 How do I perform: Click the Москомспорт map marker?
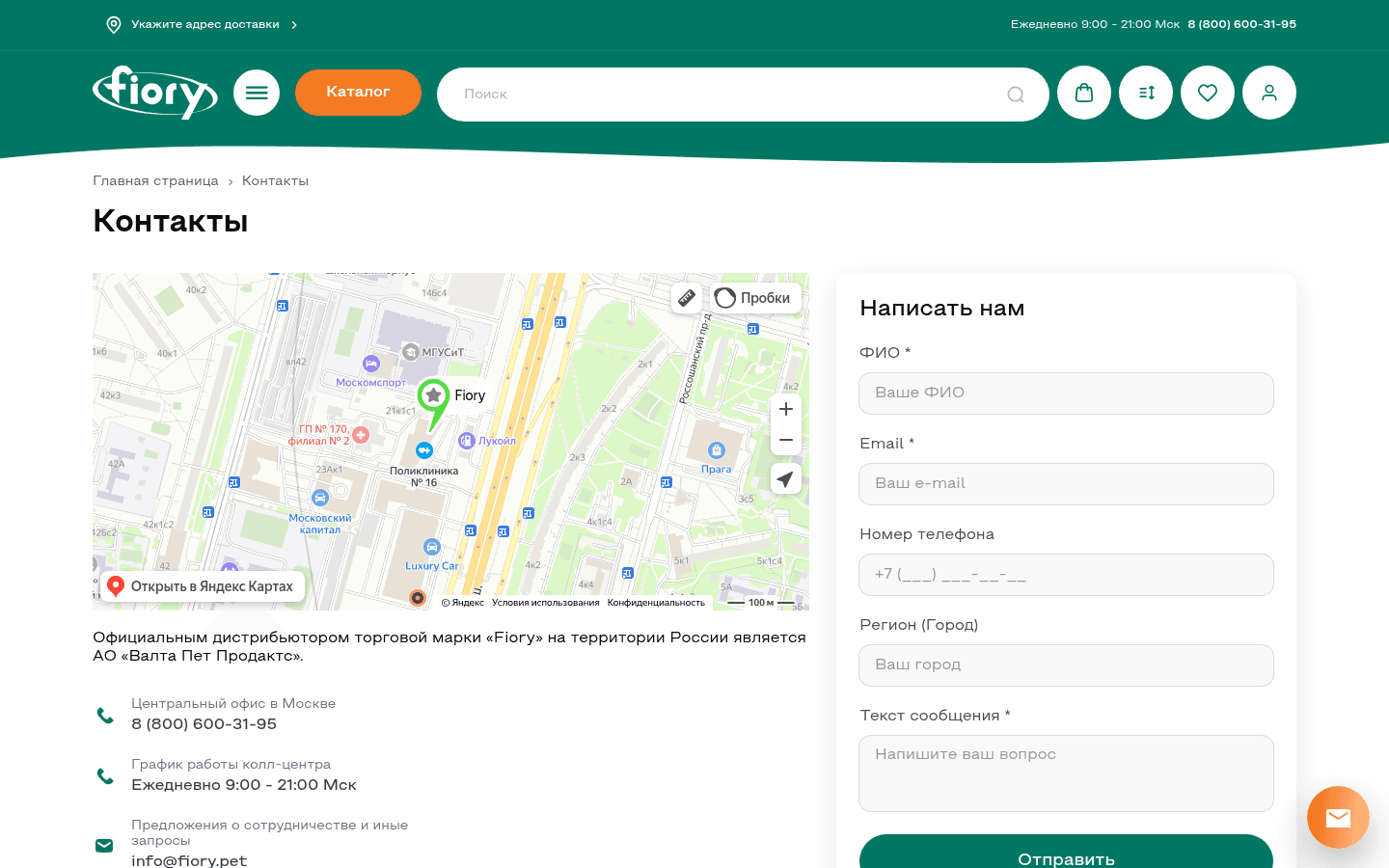[x=371, y=364]
